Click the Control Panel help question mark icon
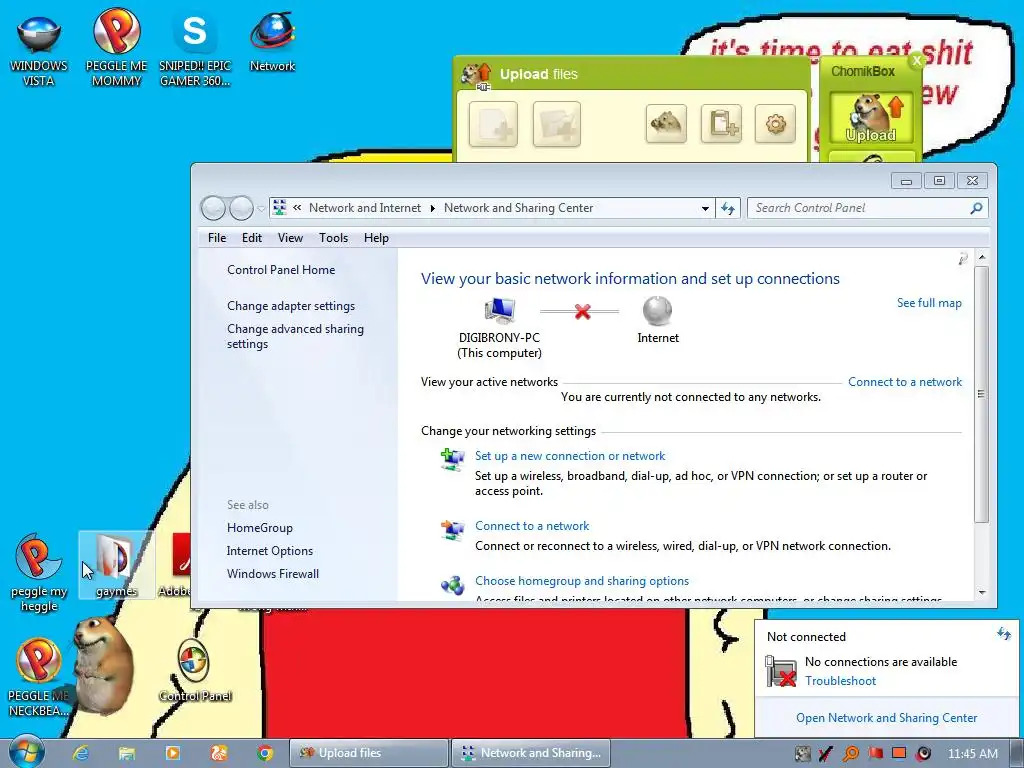Screen dimensions: 1024x768 963,259
